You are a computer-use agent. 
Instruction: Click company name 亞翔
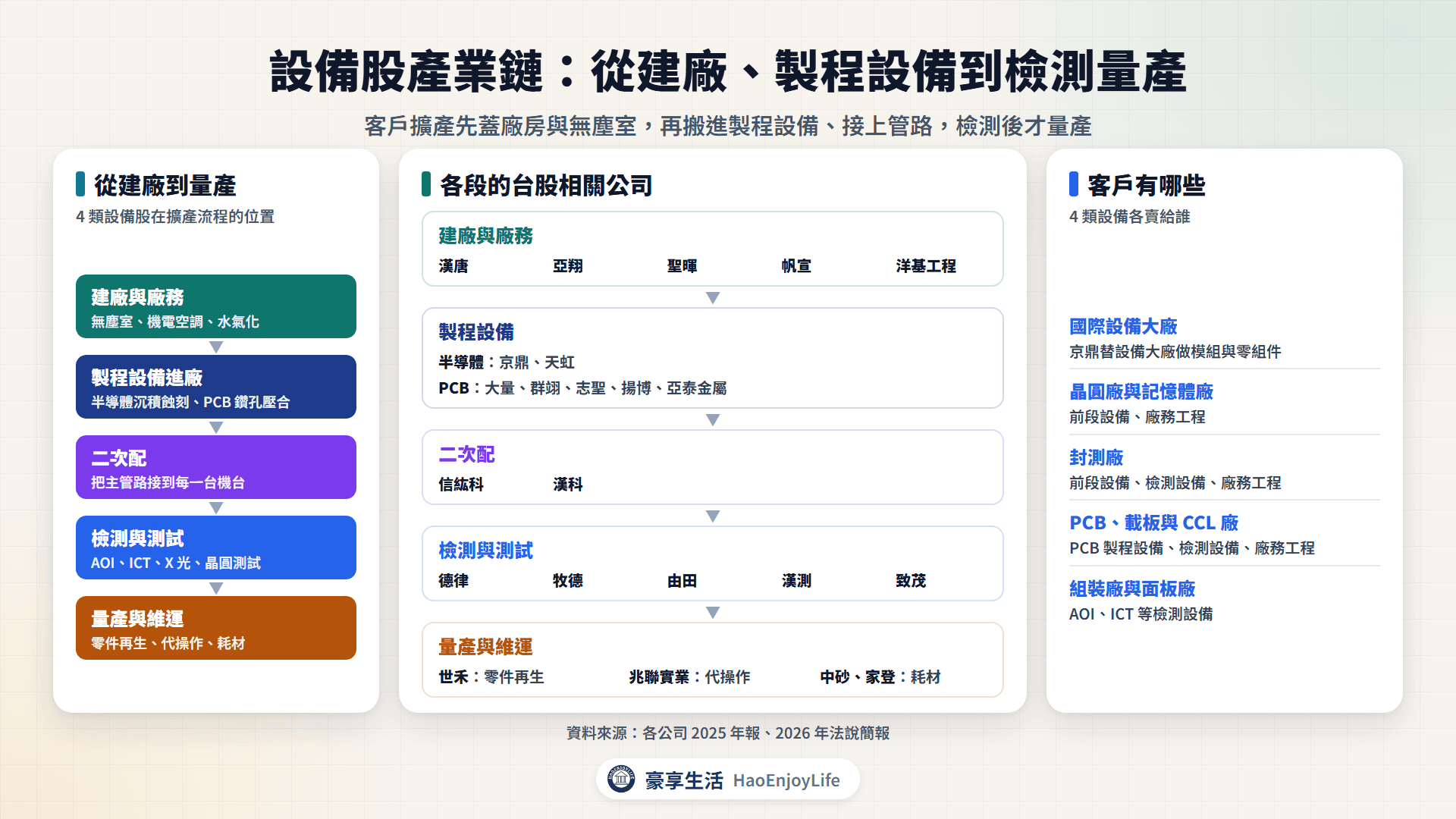click(x=568, y=266)
